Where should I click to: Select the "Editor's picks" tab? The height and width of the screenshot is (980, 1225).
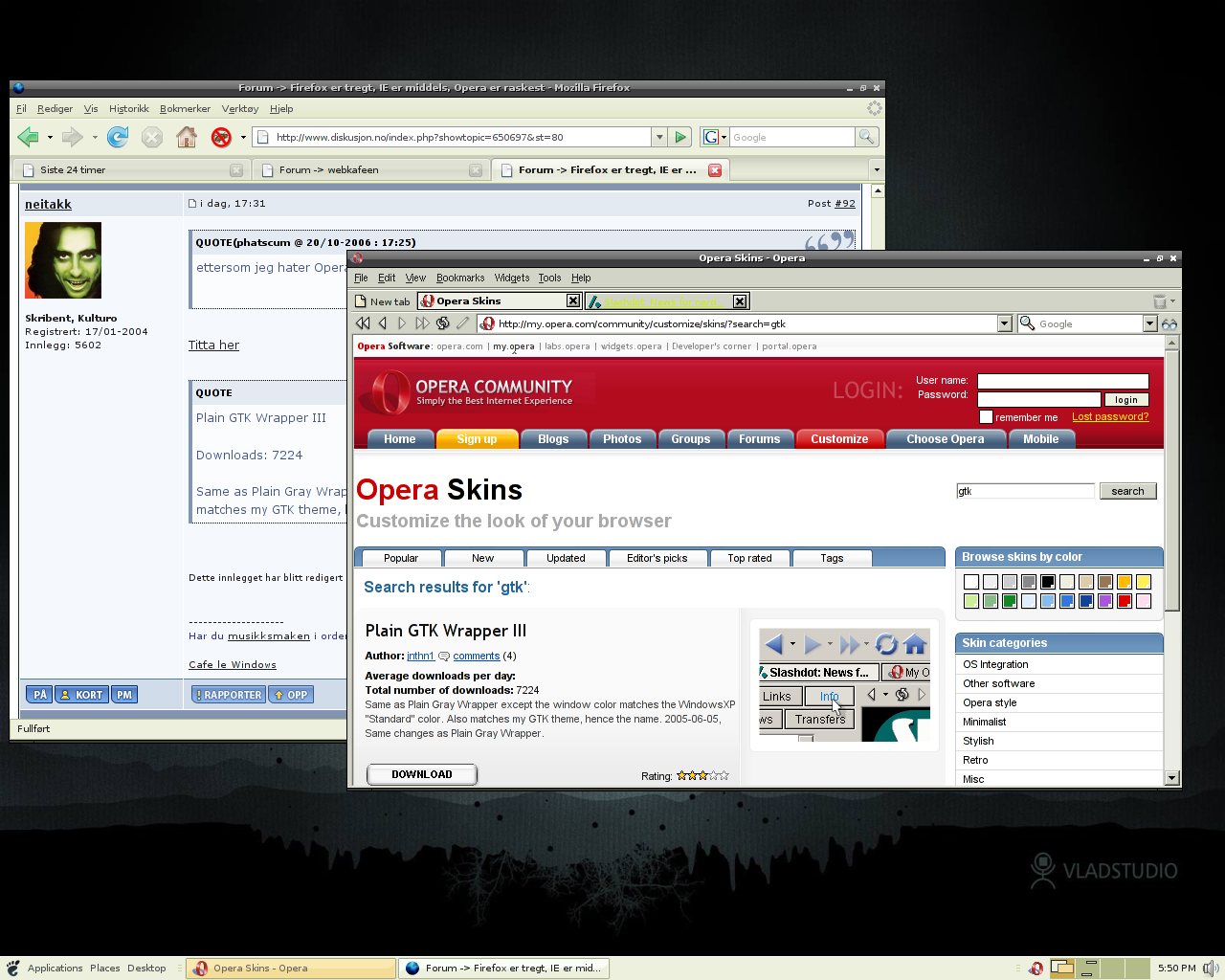coord(657,558)
